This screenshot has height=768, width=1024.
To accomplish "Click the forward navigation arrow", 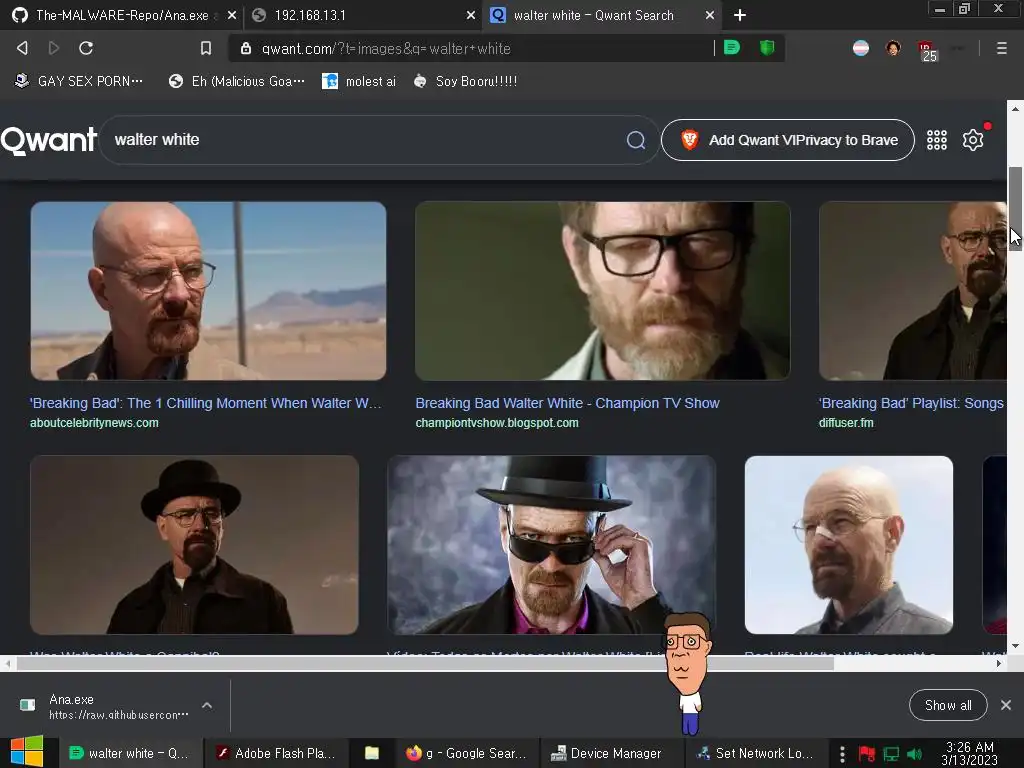I will pos(54,48).
